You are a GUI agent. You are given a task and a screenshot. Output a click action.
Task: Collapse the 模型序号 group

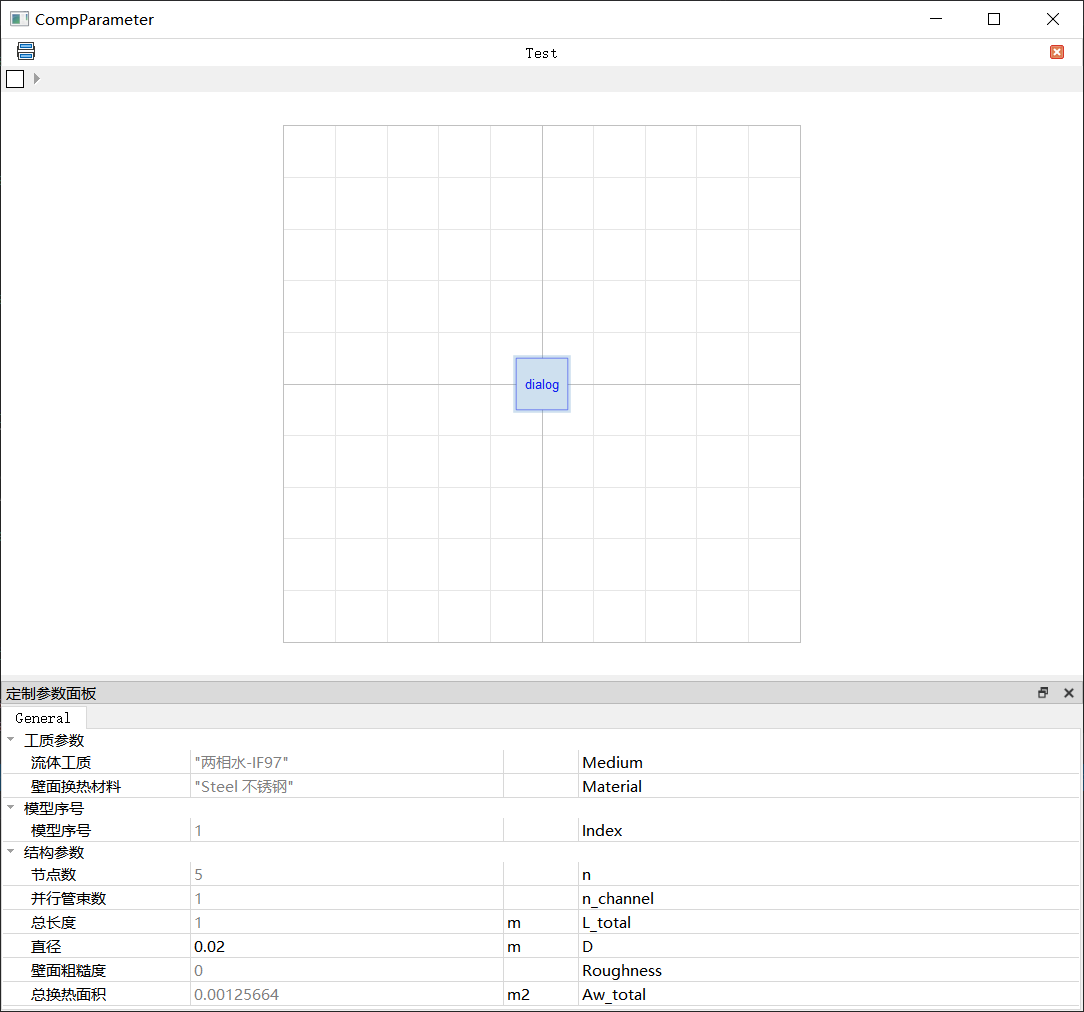tap(11, 809)
